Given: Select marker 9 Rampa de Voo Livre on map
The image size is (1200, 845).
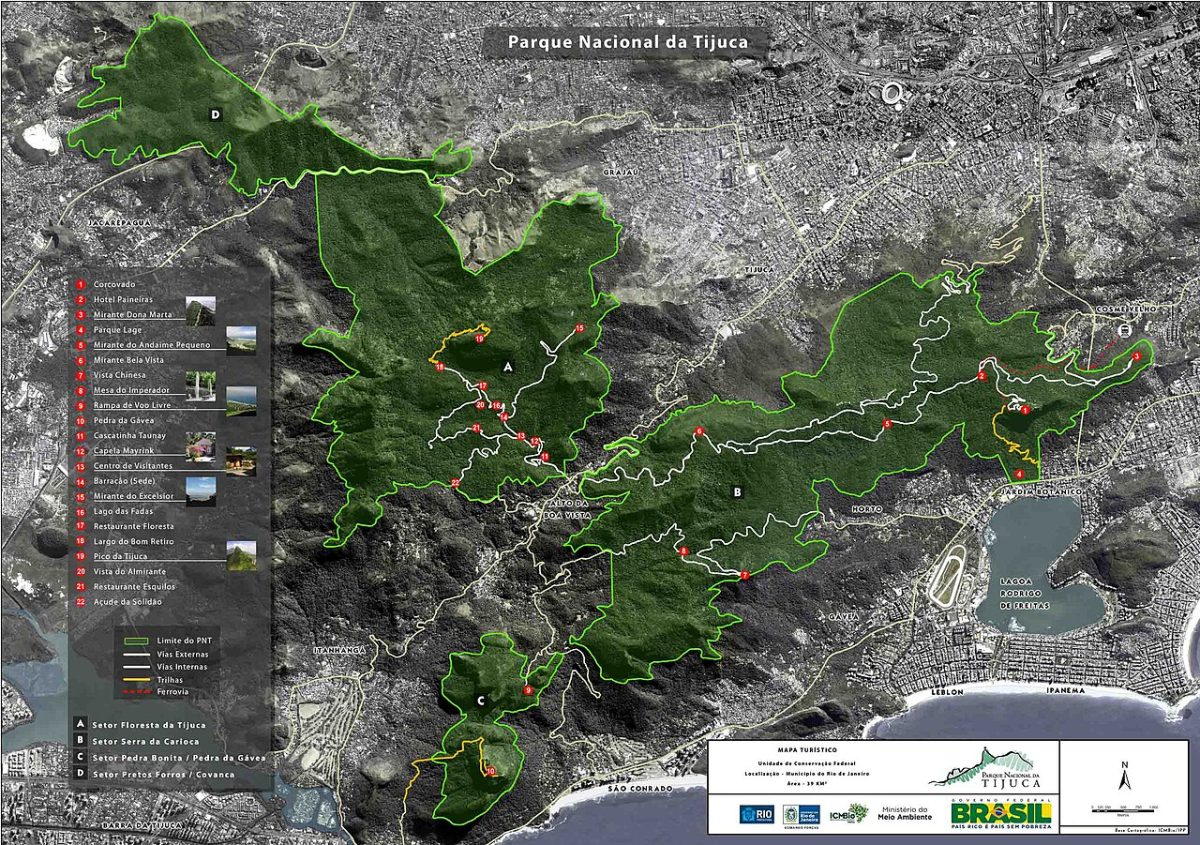Looking at the screenshot, I should coord(527,691).
